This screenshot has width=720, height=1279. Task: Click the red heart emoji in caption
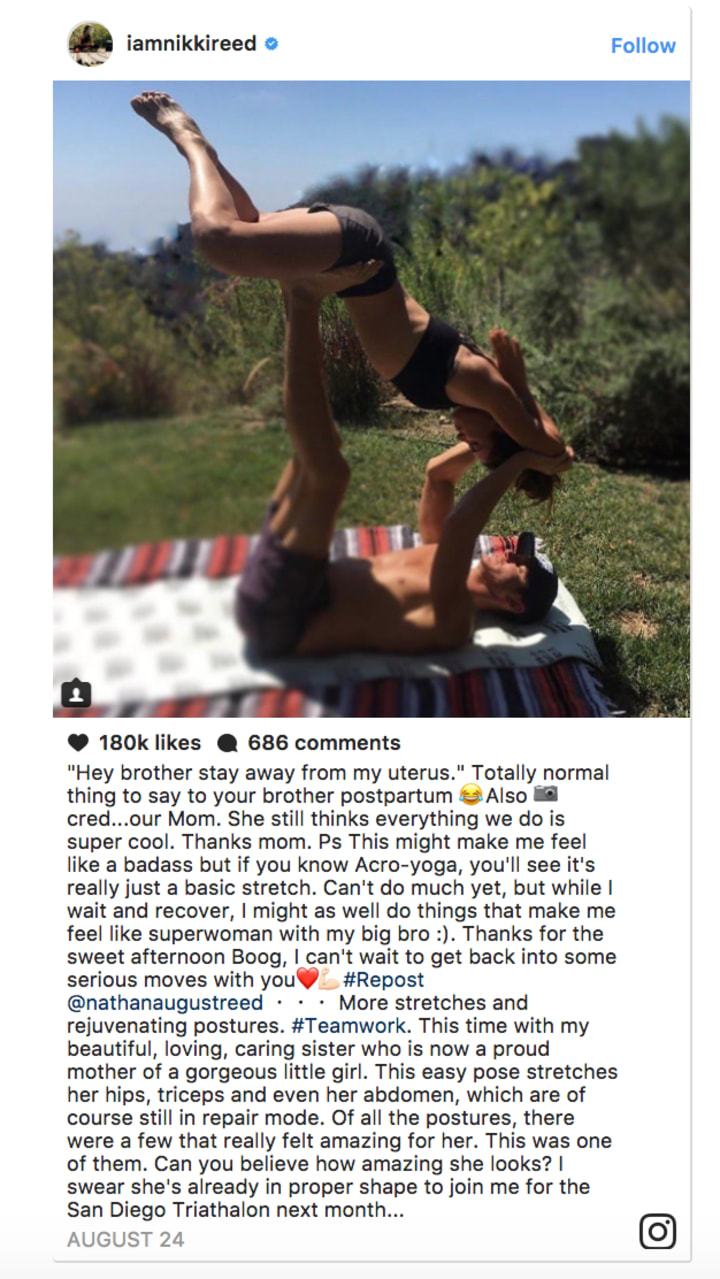pyautogui.click(x=307, y=980)
